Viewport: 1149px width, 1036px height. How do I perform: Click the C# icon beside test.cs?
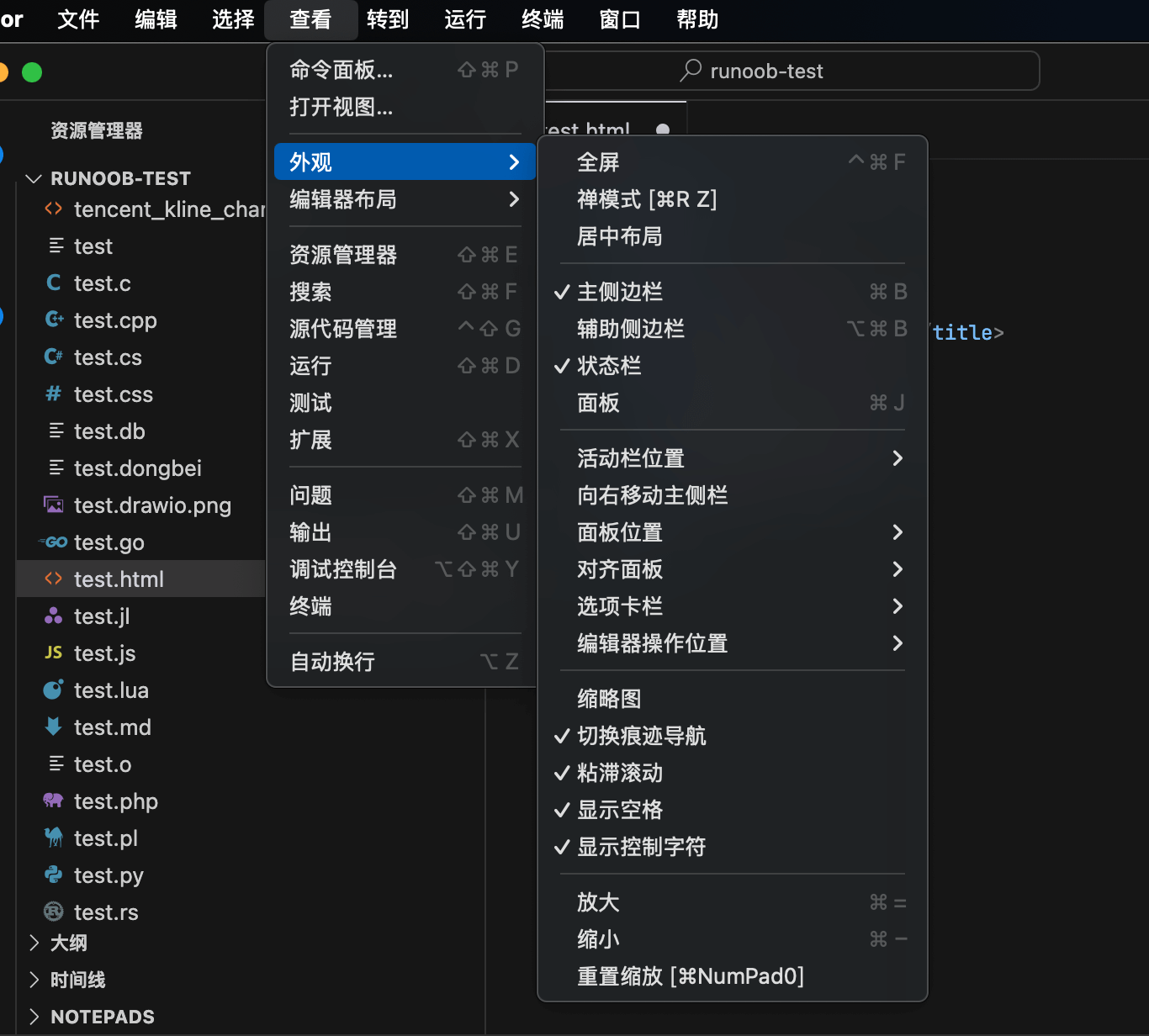[x=53, y=357]
